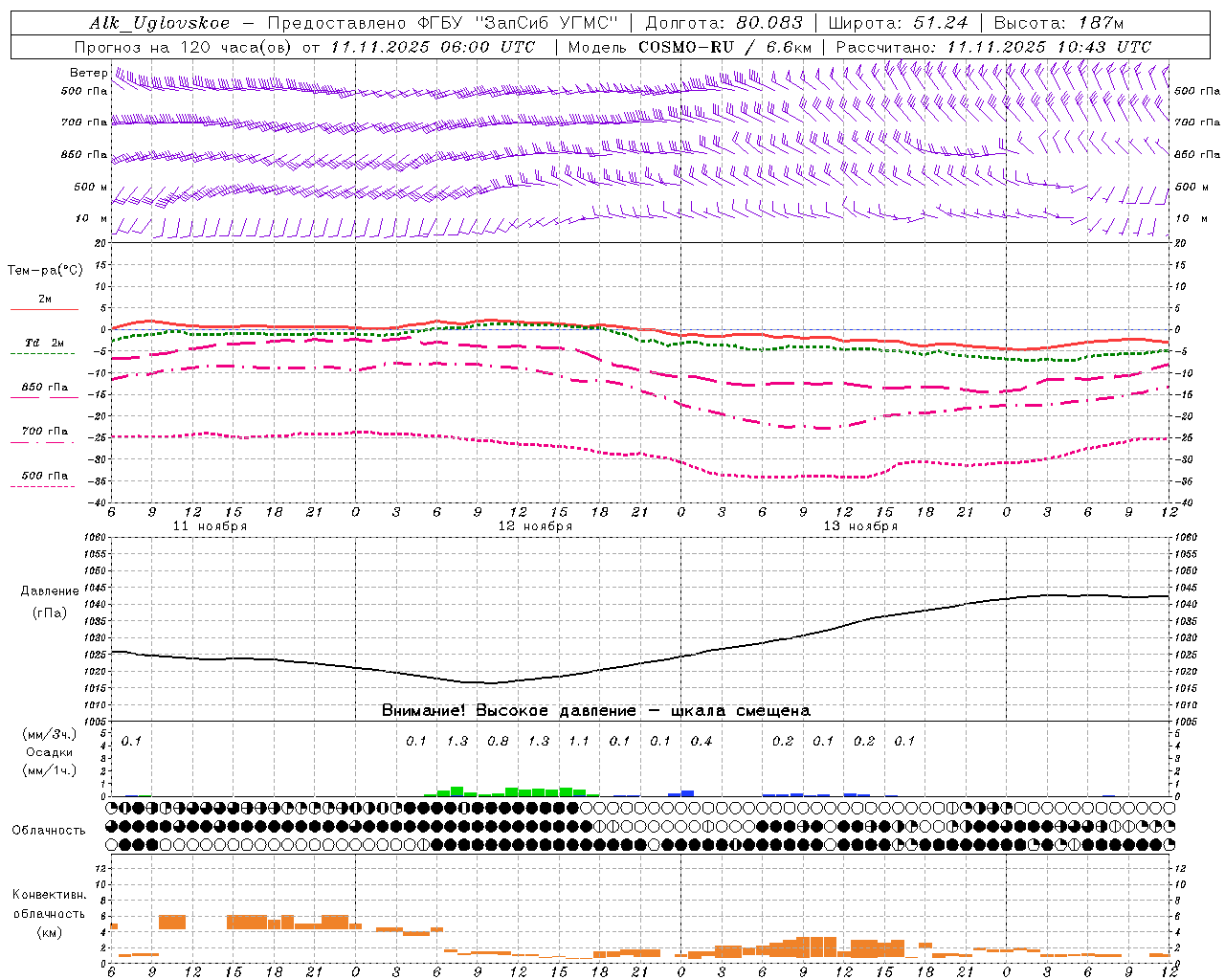Click the '1.1' precipitation amount value
The height and width of the screenshot is (980, 1225).
tap(579, 741)
